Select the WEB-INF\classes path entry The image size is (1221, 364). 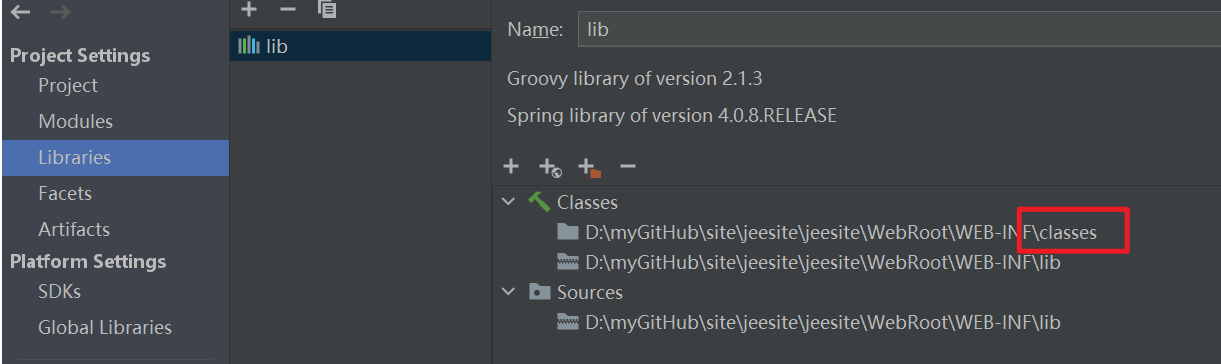(840, 233)
